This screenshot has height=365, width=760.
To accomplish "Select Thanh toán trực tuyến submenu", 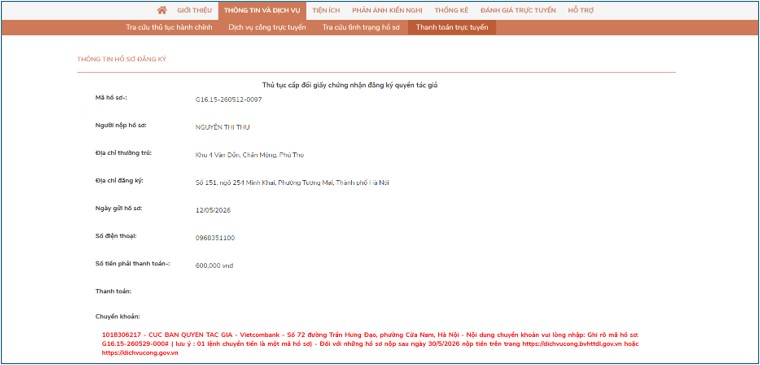I will coord(452,27).
